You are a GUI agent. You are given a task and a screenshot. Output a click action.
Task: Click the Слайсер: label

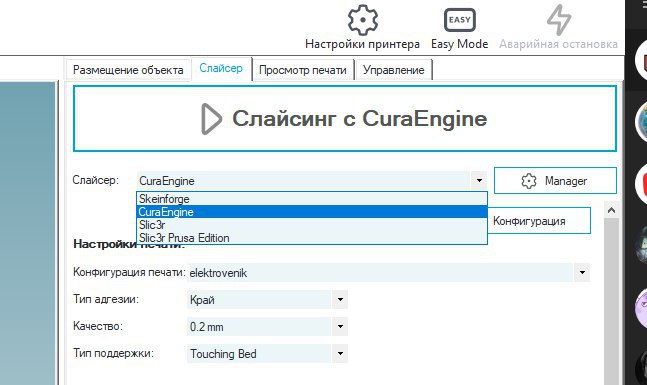pos(96,180)
